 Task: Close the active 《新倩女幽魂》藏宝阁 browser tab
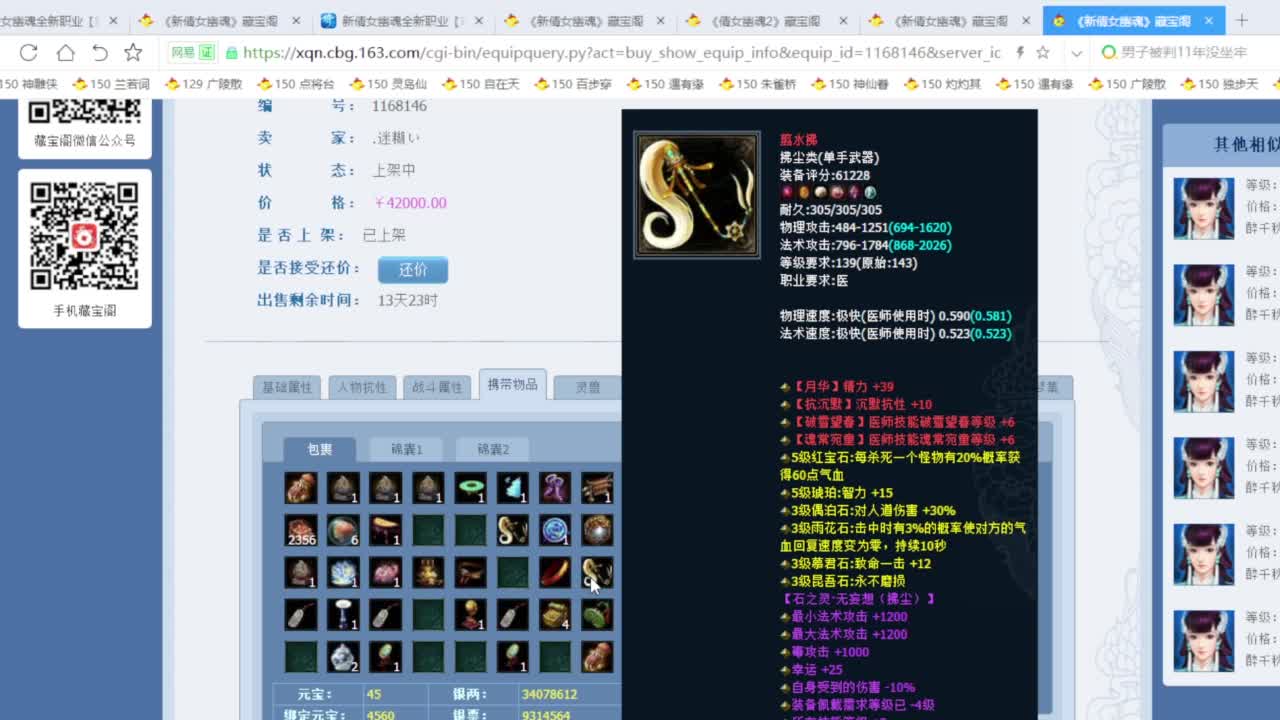(x=1208, y=20)
